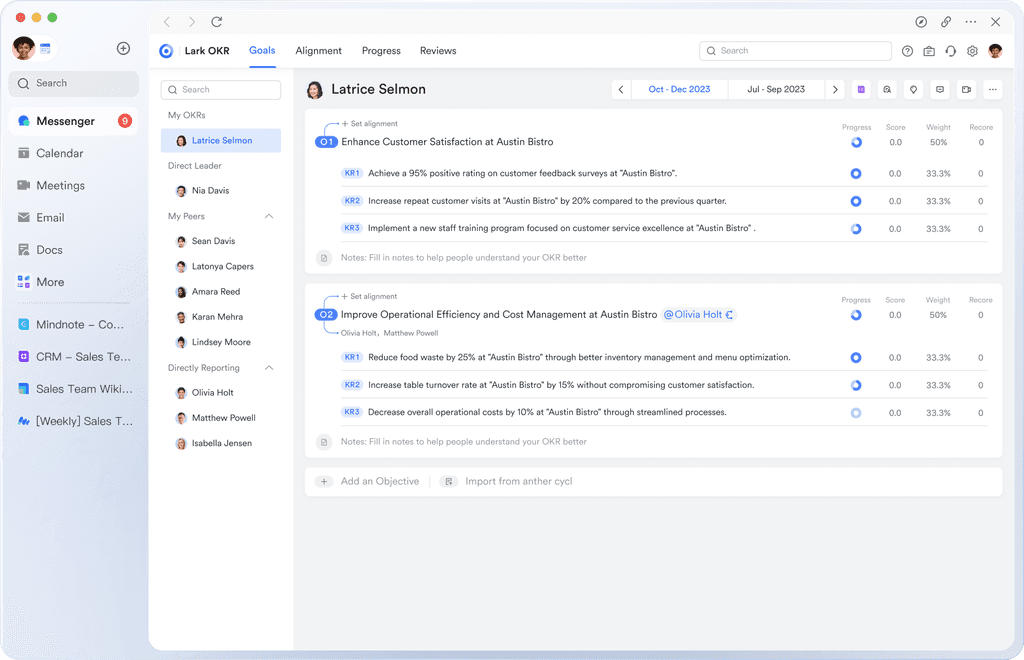Switch to the Reviews tab
Viewport: 1024px width, 660px height.
coord(438,51)
